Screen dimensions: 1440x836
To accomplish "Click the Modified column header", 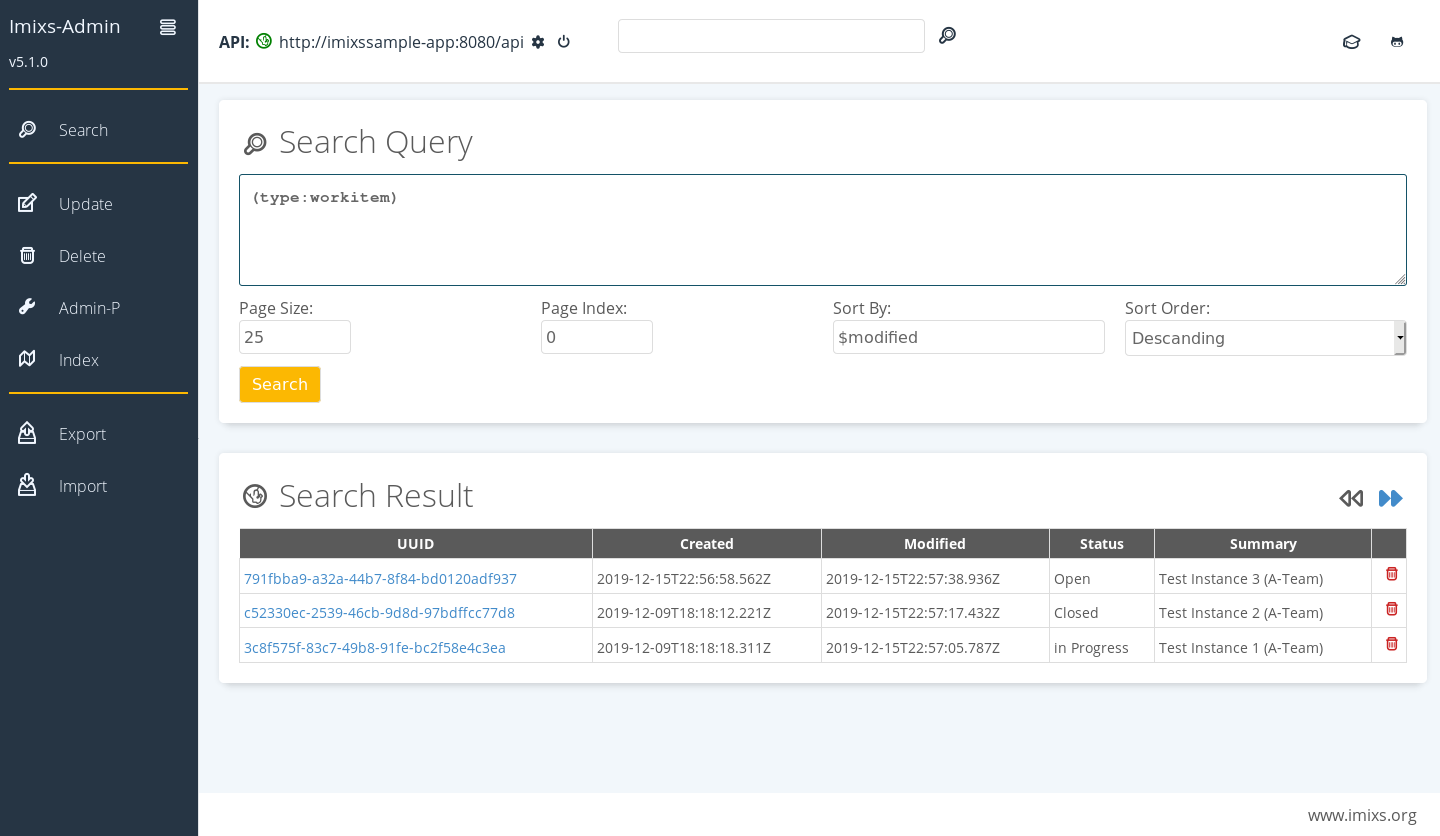I will tap(935, 544).
